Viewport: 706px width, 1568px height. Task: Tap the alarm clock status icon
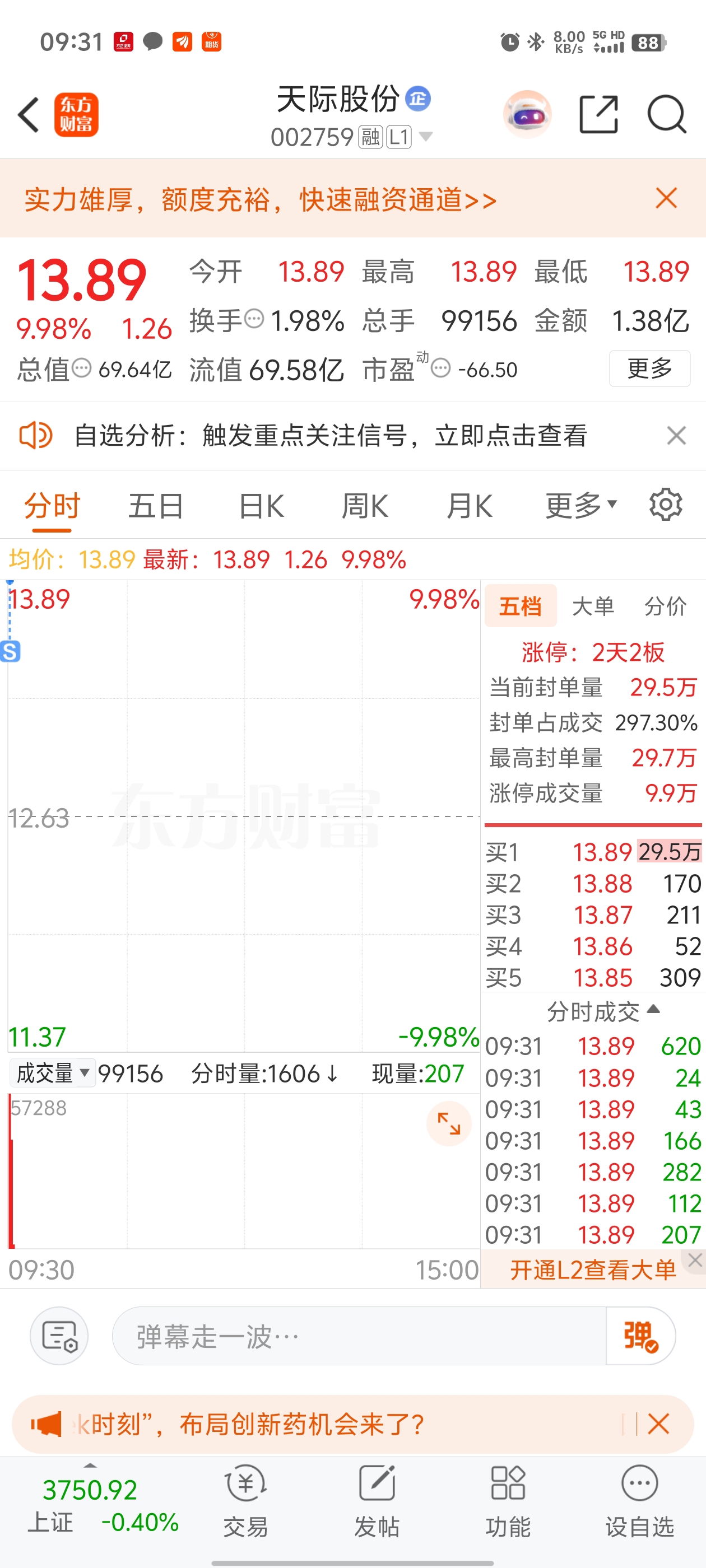[510, 42]
